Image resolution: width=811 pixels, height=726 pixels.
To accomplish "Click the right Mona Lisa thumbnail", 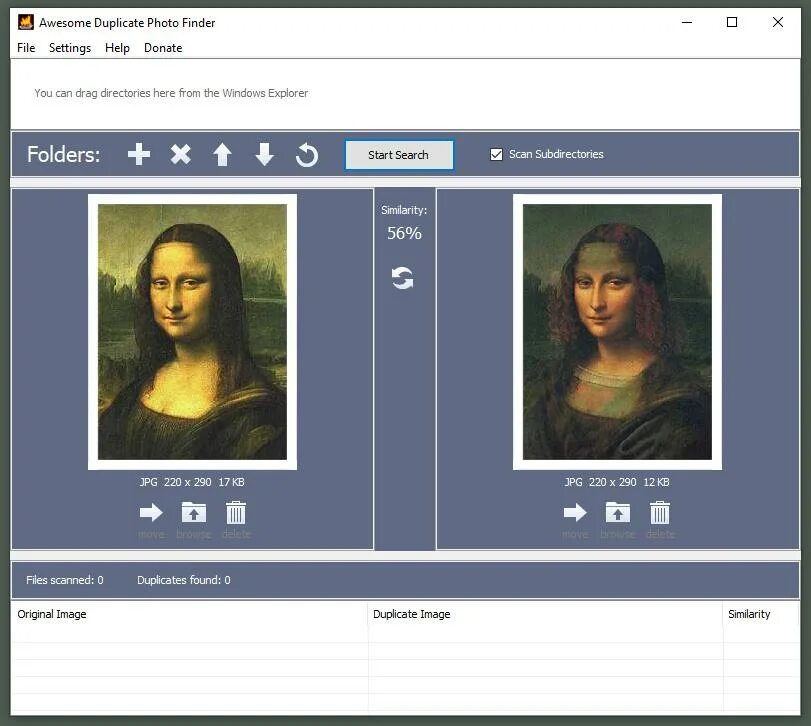I will click(x=617, y=332).
